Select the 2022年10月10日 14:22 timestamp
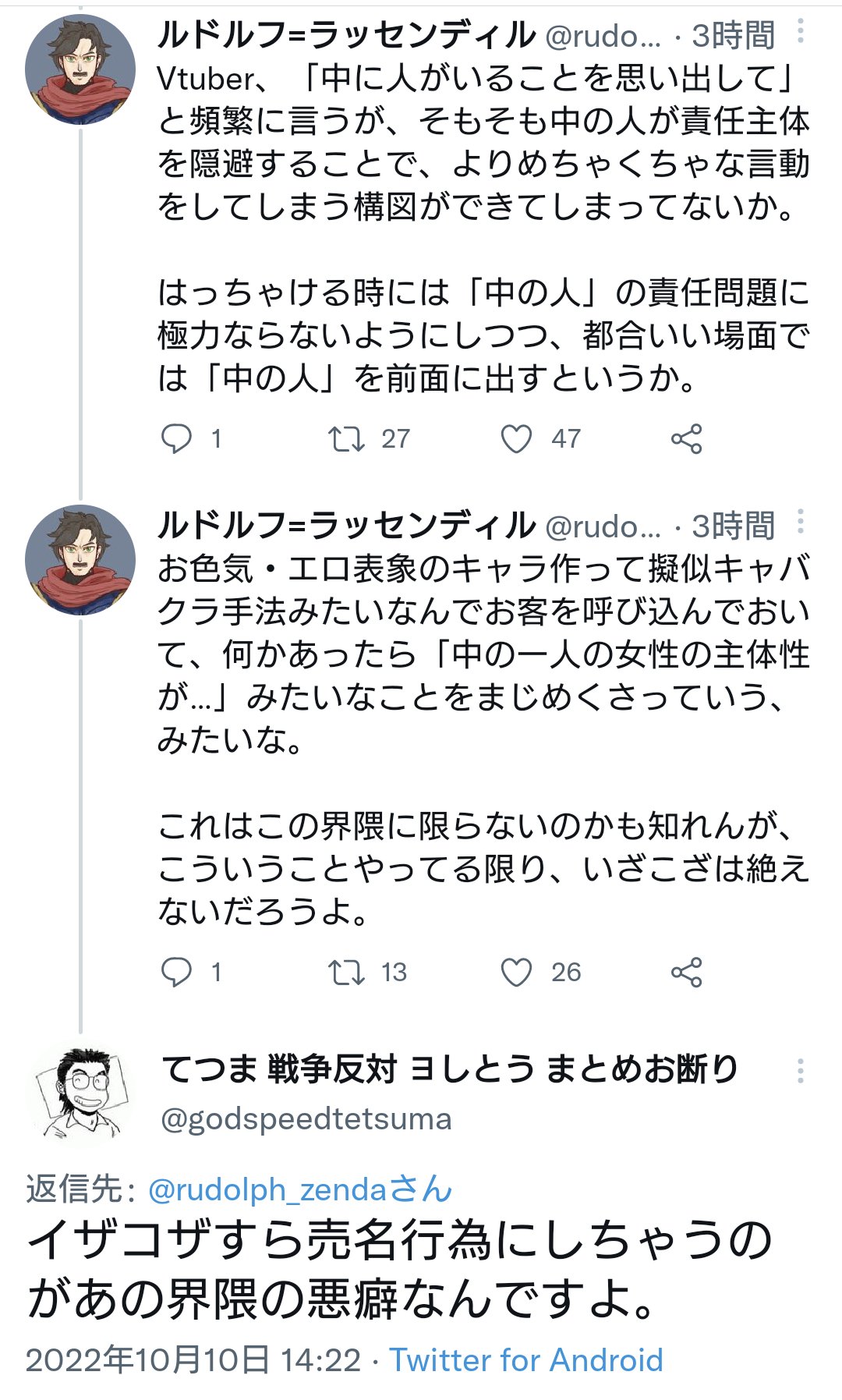This screenshot has height=1400, width=842. click(193, 1360)
